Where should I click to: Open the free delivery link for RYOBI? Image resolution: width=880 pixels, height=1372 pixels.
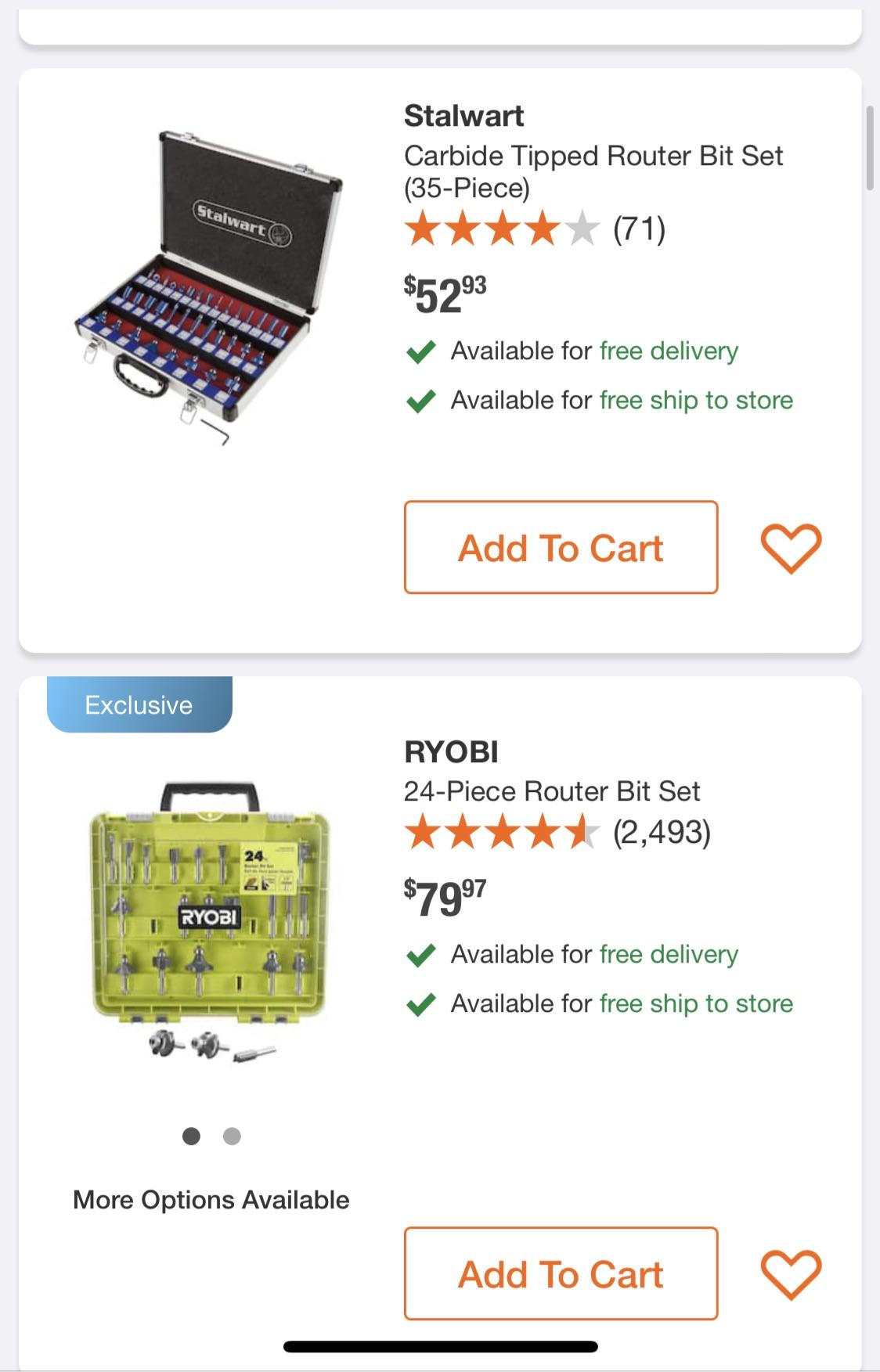[x=668, y=954]
